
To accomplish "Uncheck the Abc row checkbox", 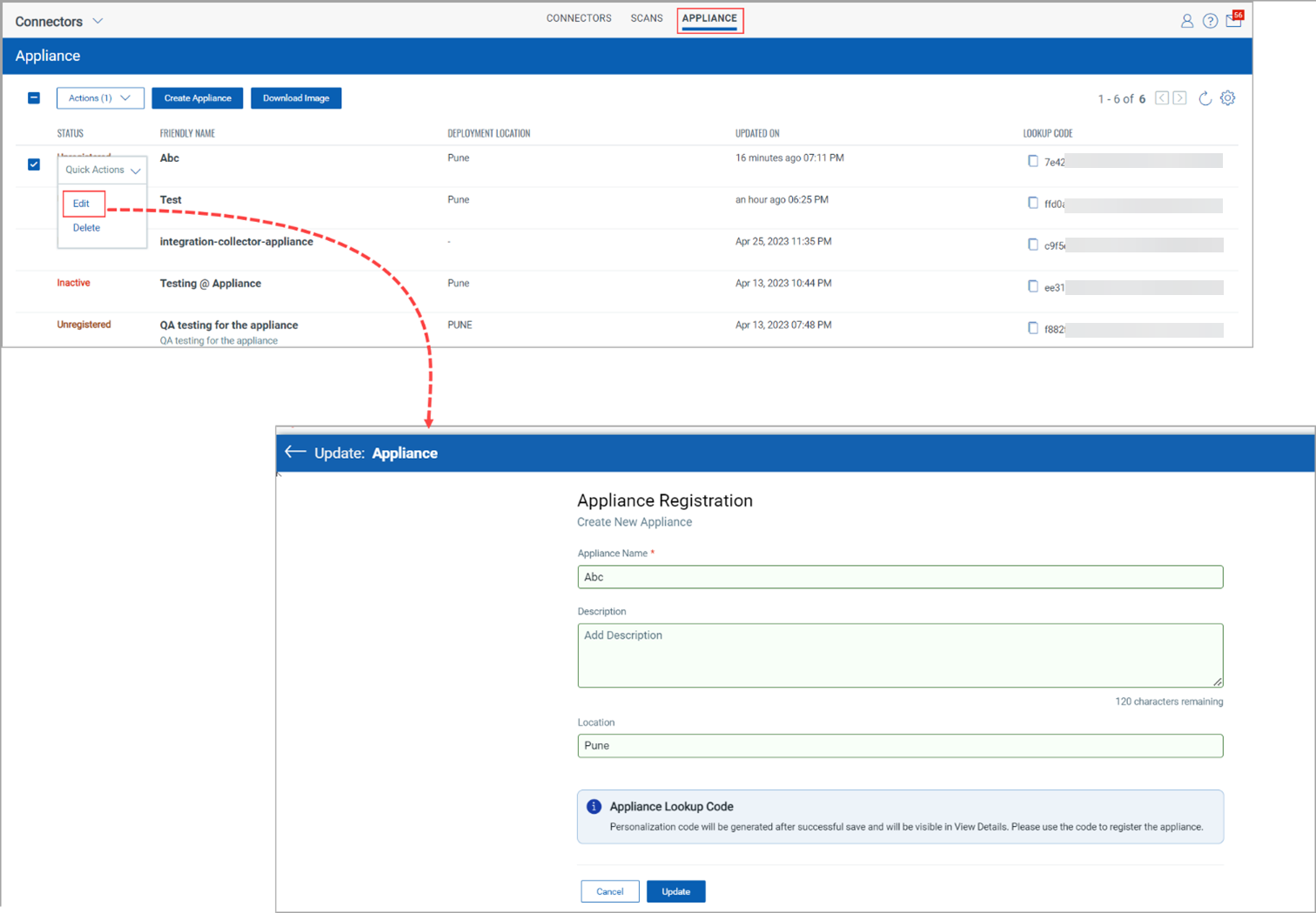I will tap(34, 164).
